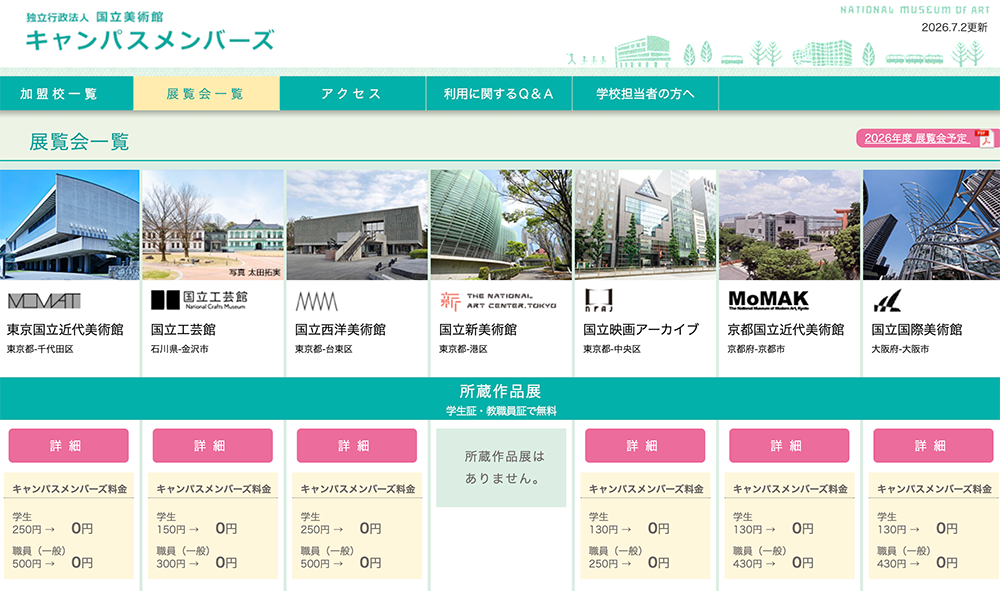This screenshot has width=1000, height=591.
Task: Open the 国立国際美術館 building photo
Action: pos(931,224)
